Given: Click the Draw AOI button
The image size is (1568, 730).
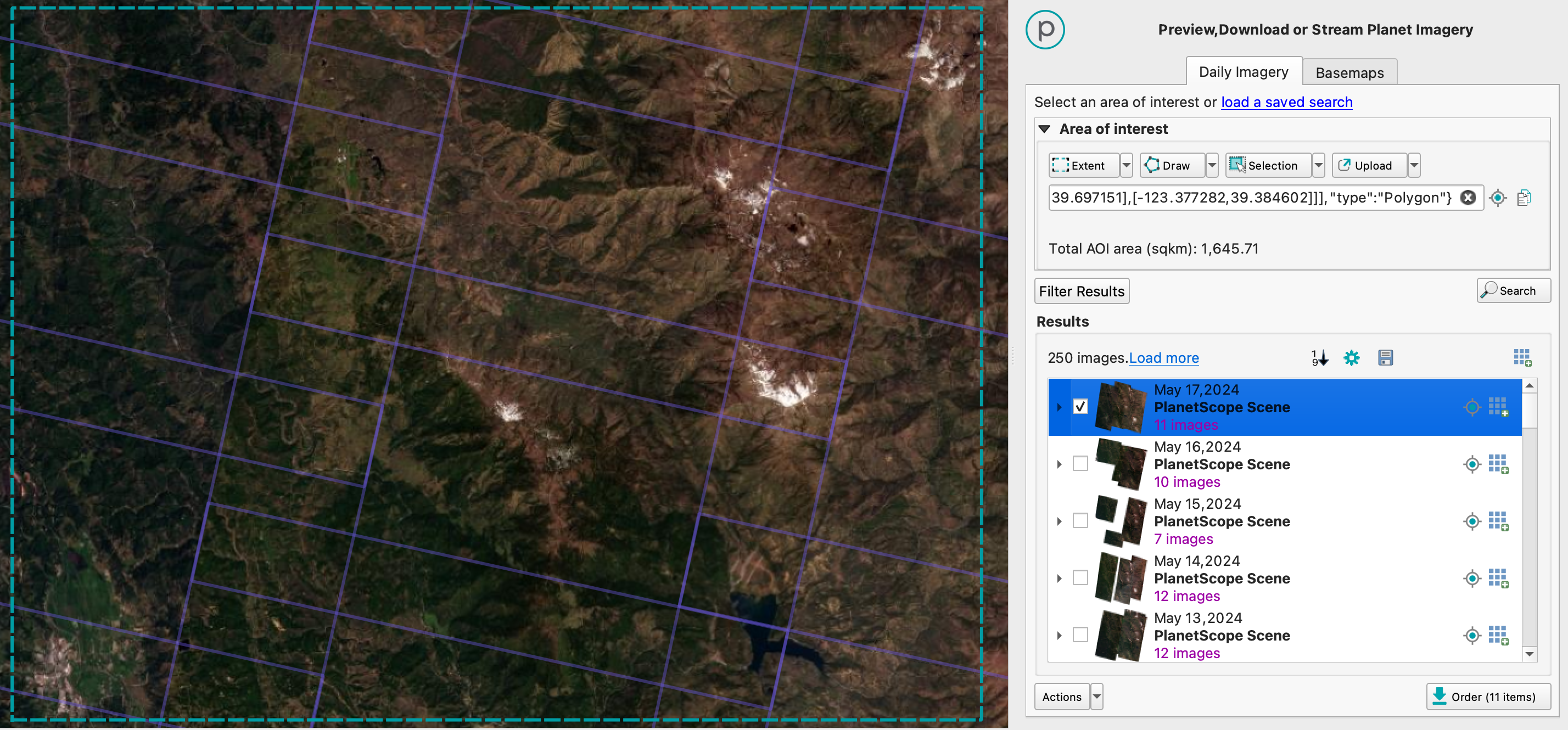Looking at the screenshot, I should click(x=1172, y=165).
